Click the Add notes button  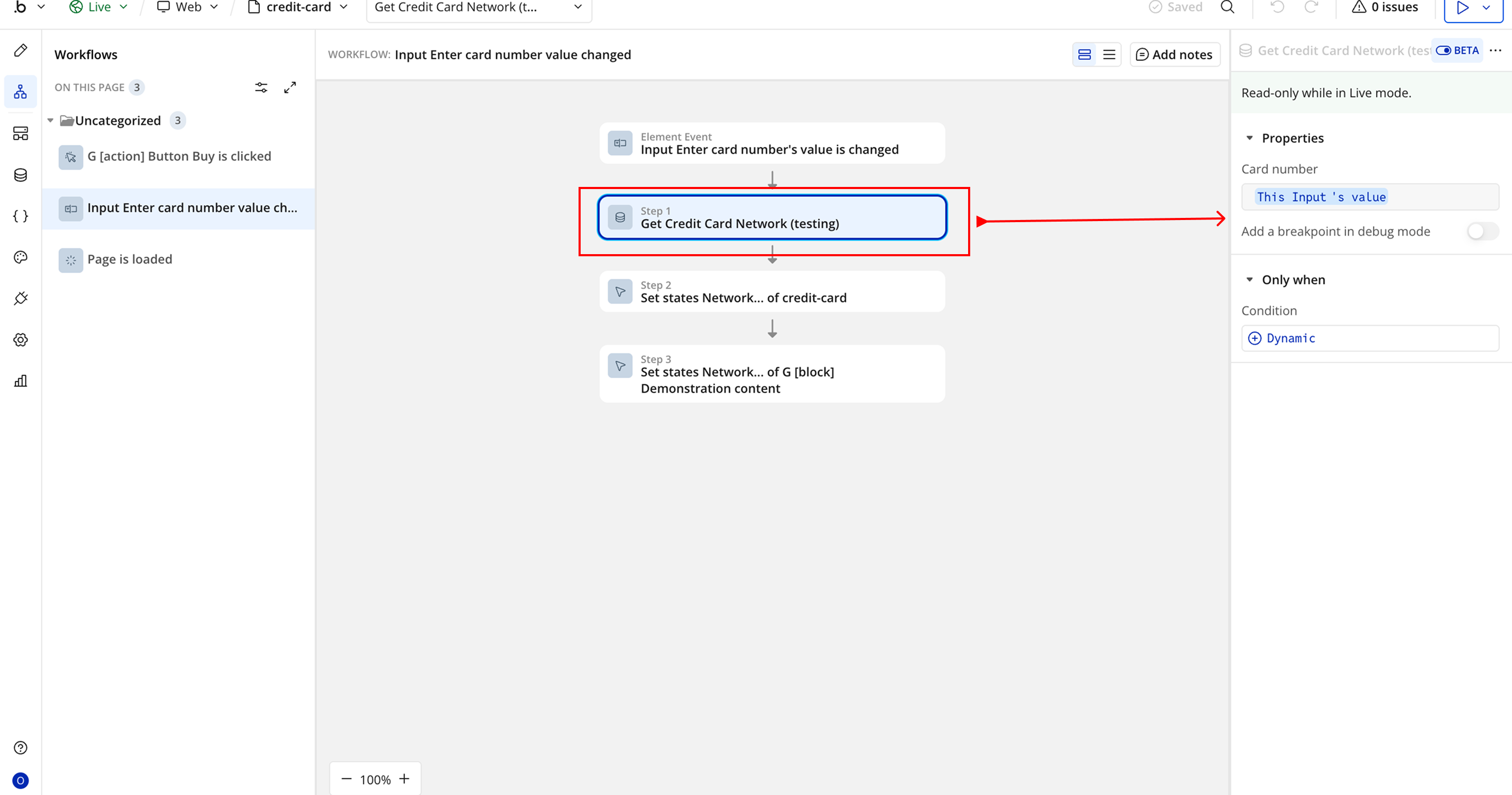tap(1174, 55)
